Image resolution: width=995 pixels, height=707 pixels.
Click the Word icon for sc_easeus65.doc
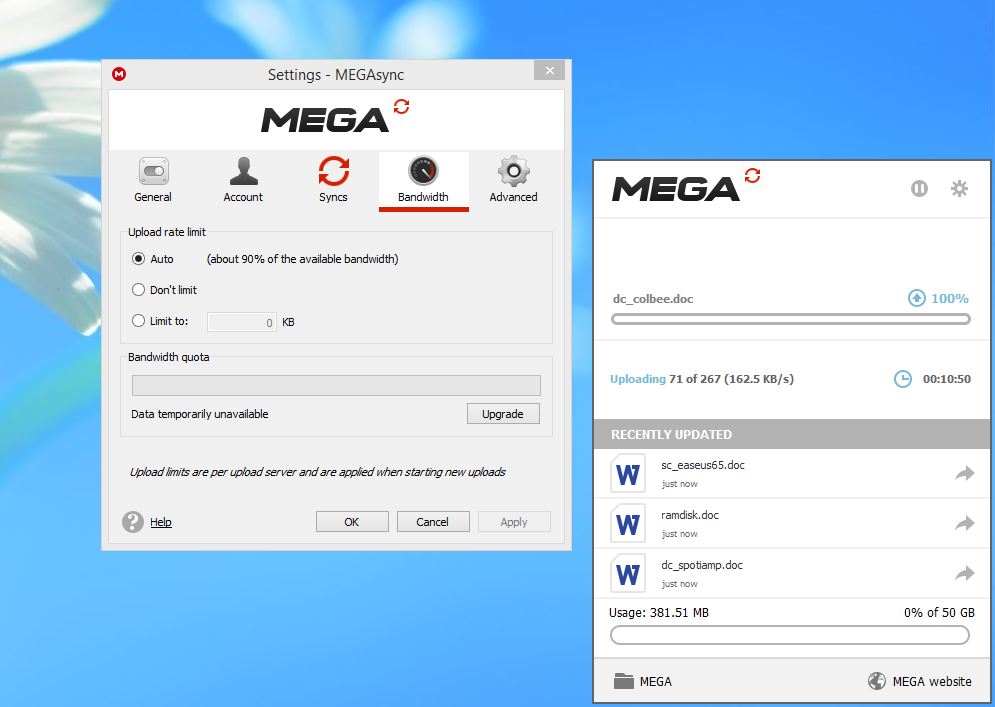point(628,473)
